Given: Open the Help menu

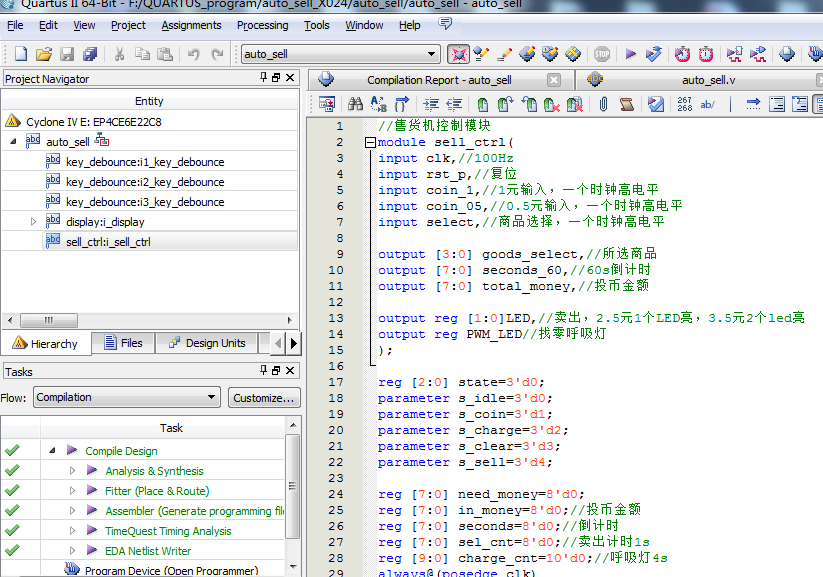Looking at the screenshot, I should [409, 25].
